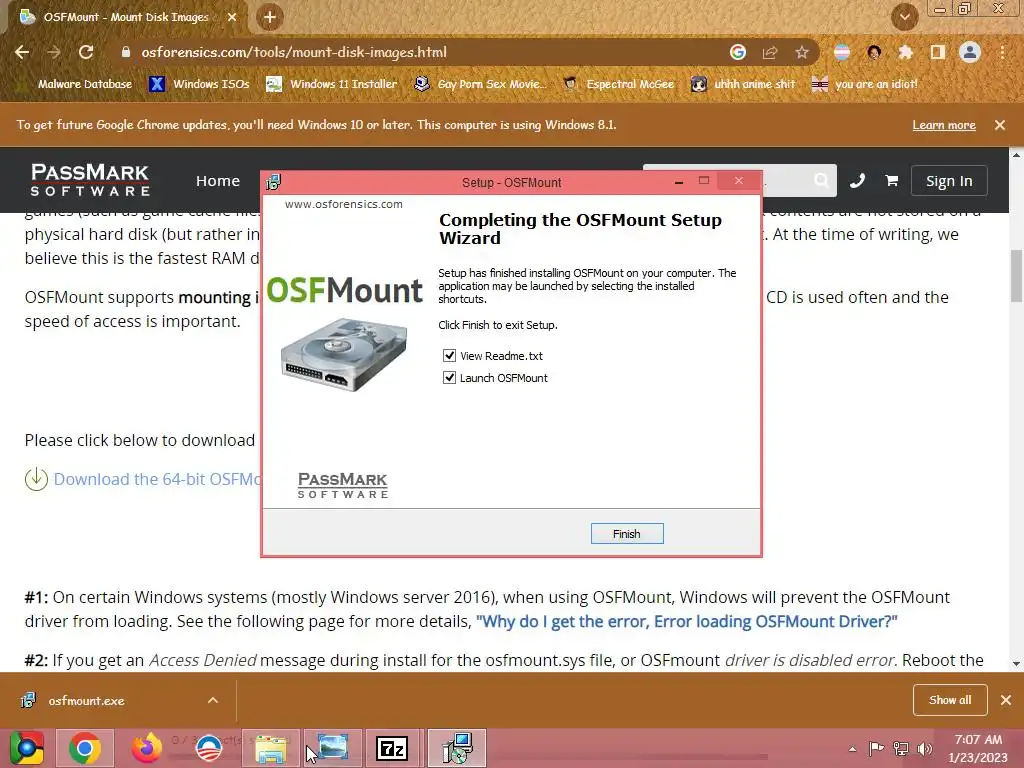Close the downloads bar

click(1006, 700)
